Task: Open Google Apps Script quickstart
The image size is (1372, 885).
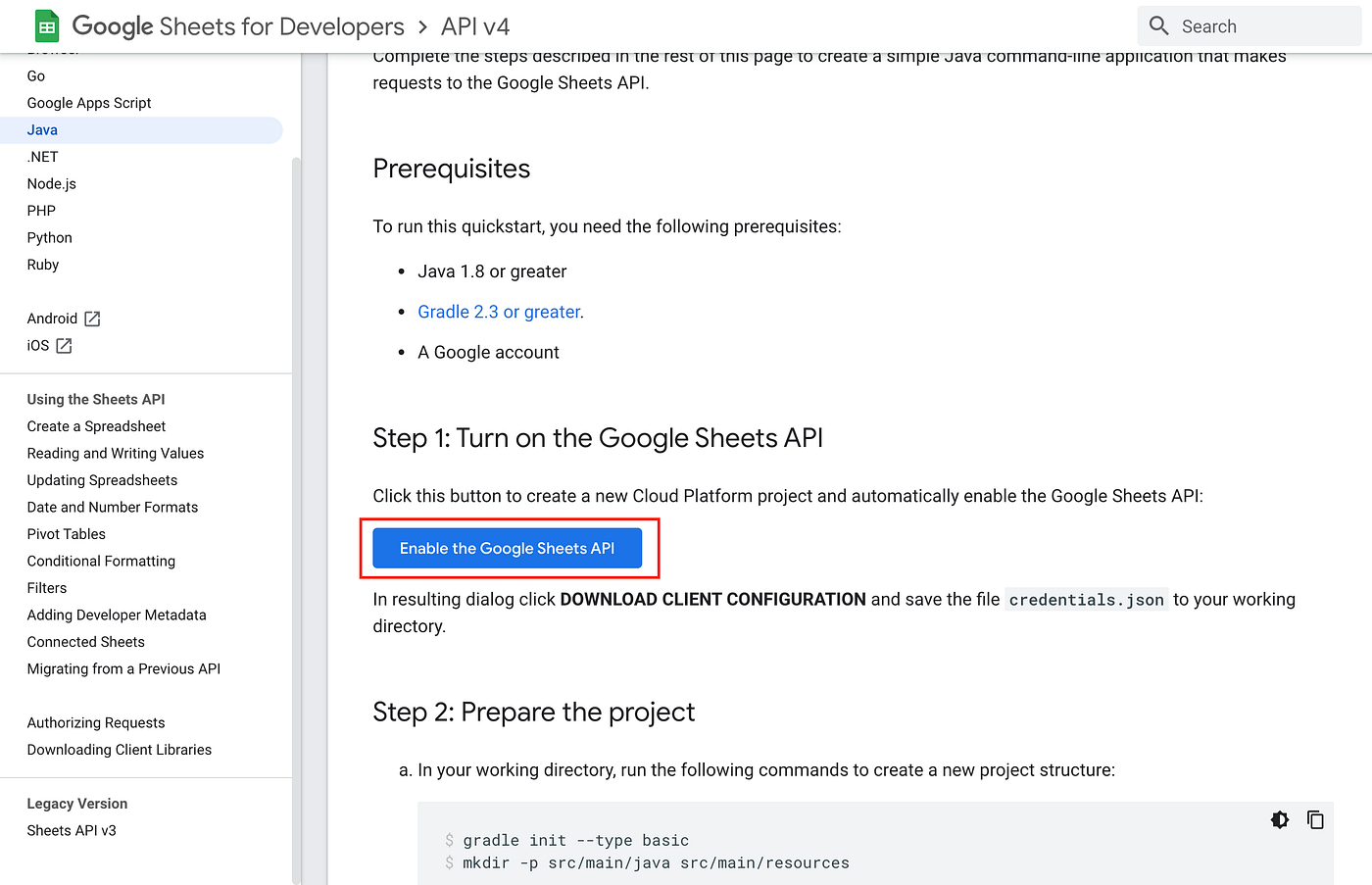Action: click(89, 103)
